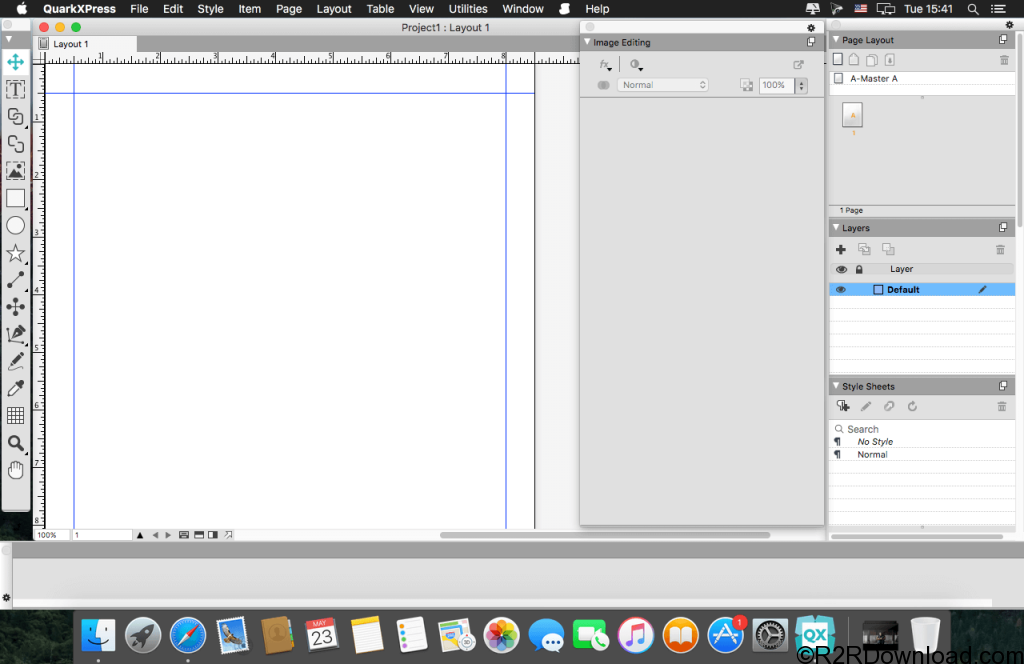The image size is (1024, 664).
Task: Select the Table tool
Action: (x=16, y=416)
